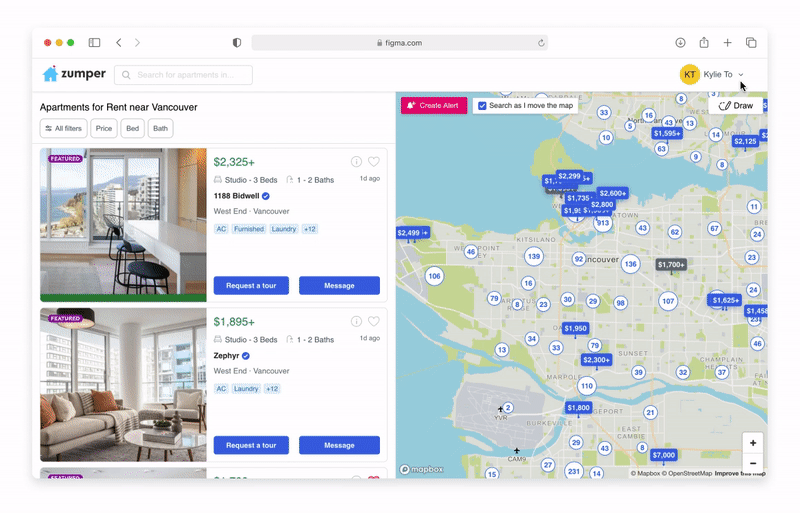Image resolution: width=800 pixels, height=513 pixels.
Task: Select the $1,950 map price marker
Action: (576, 328)
